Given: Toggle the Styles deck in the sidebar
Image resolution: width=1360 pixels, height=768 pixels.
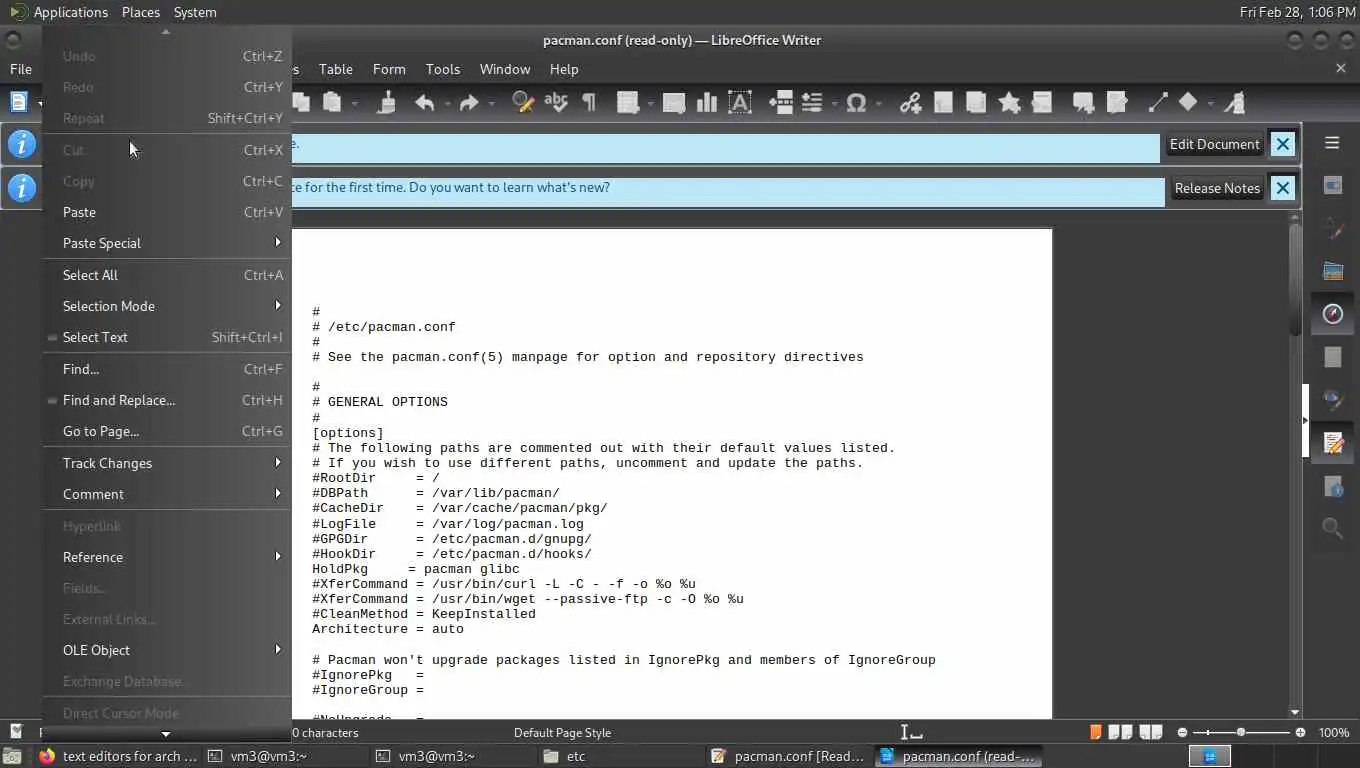Looking at the screenshot, I should pos(1332,228).
